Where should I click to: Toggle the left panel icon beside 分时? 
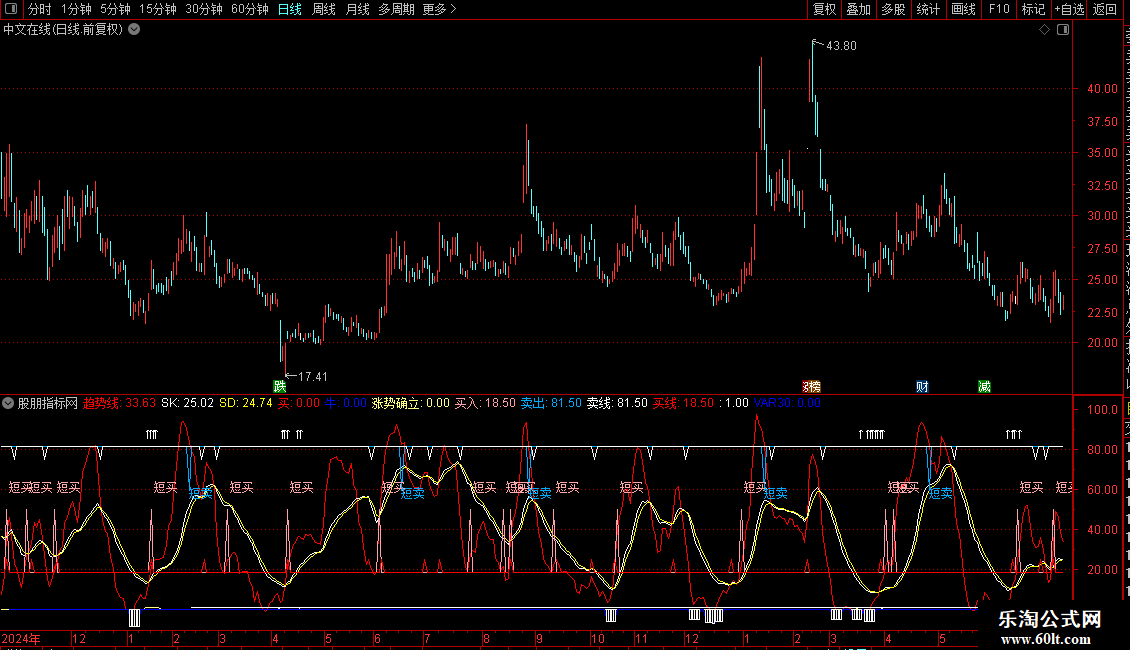(11, 9)
